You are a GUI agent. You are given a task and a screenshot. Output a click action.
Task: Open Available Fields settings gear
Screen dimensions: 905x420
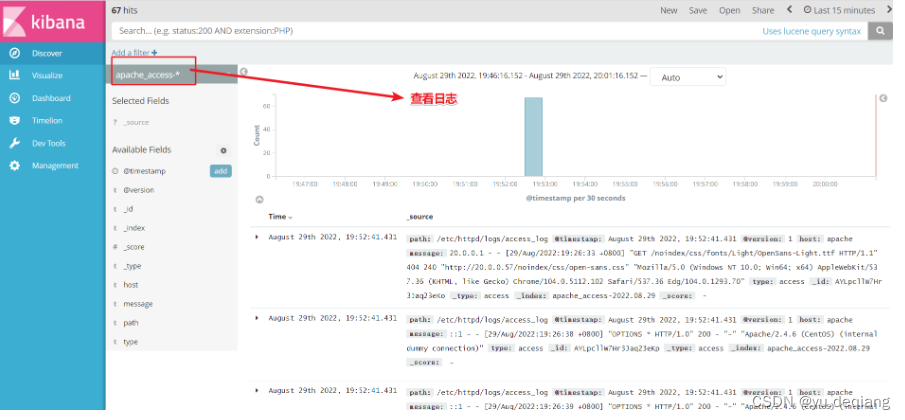223,151
